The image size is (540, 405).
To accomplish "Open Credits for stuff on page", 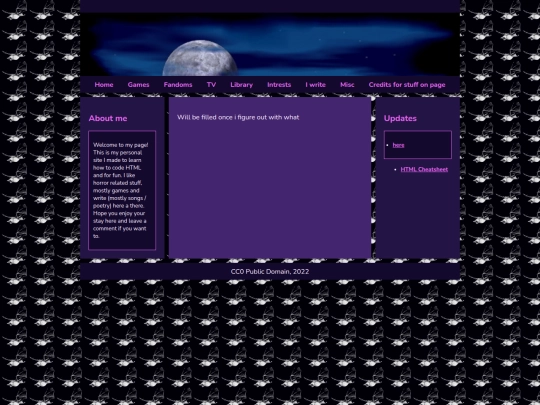I will click(x=407, y=85).
